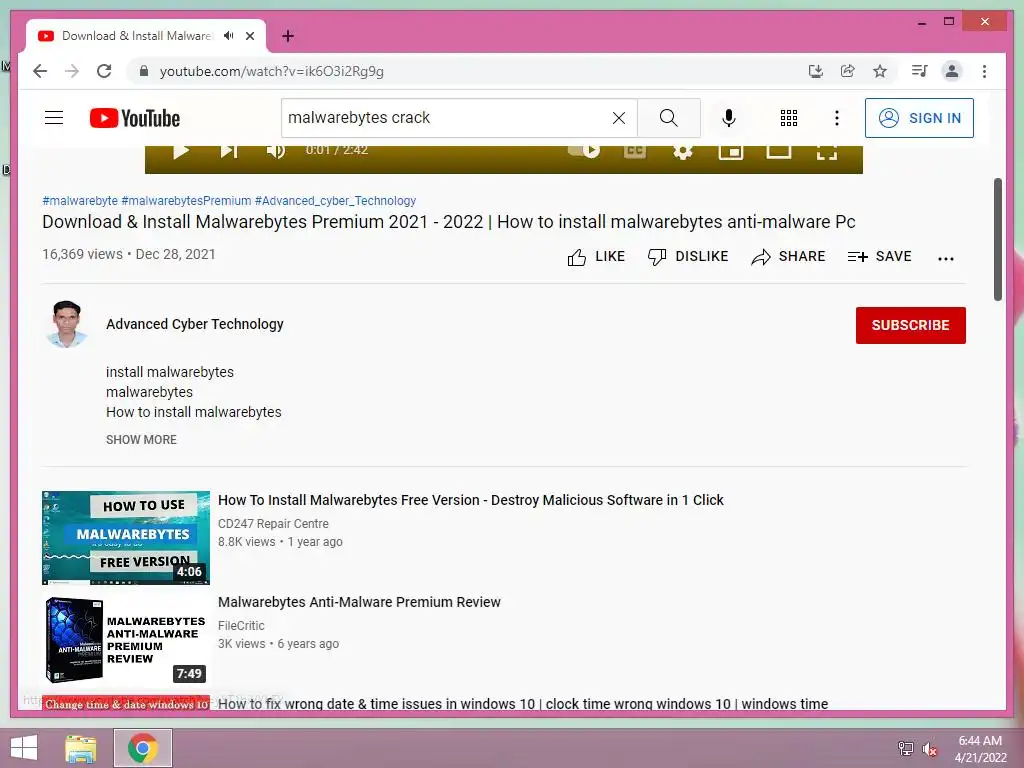
Task: Skip to the next video
Action: pyautogui.click(x=229, y=152)
